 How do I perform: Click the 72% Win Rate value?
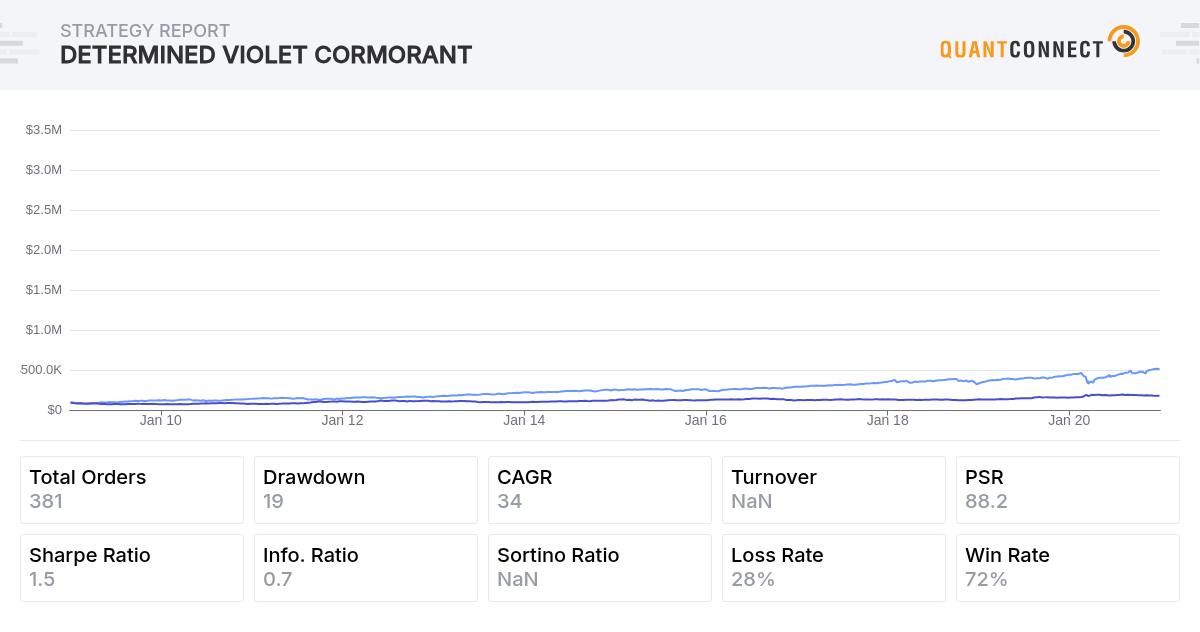[x=986, y=579]
